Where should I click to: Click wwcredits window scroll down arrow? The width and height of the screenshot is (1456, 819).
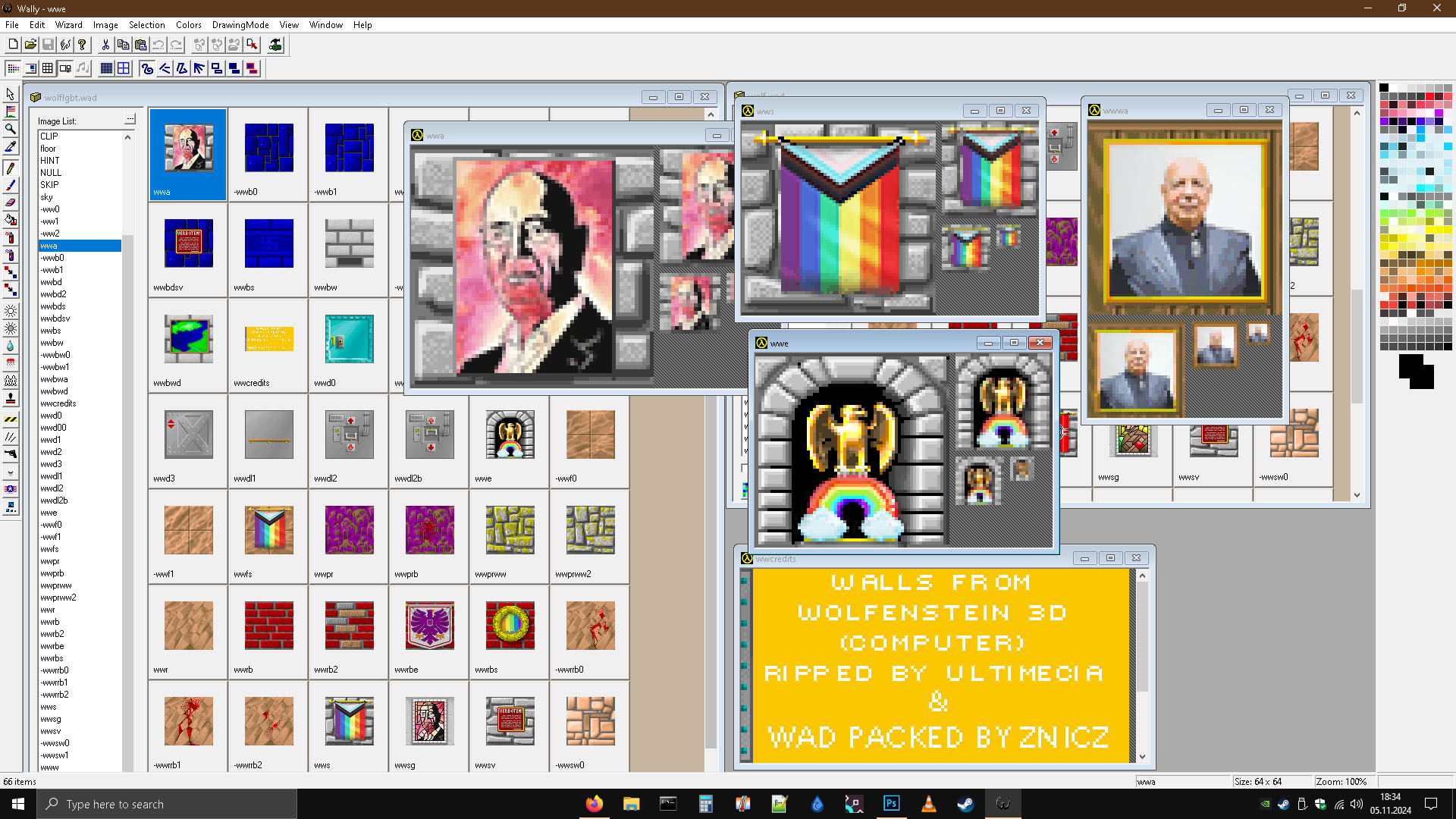point(1142,756)
